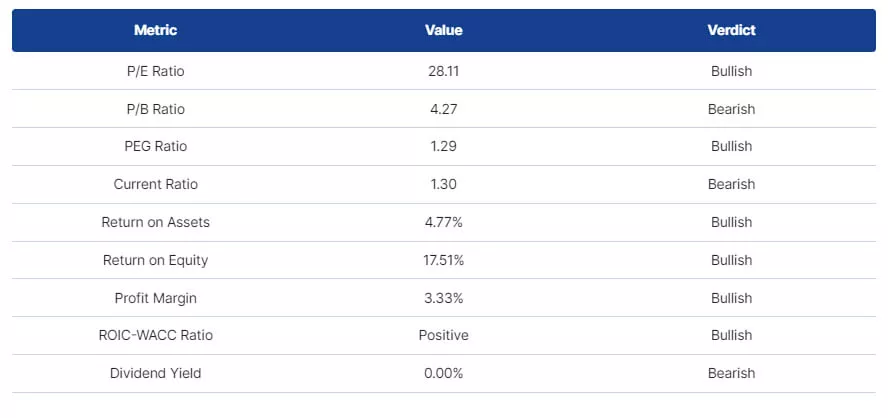
Task: Click the Return on Equity label
Action: 155,260
